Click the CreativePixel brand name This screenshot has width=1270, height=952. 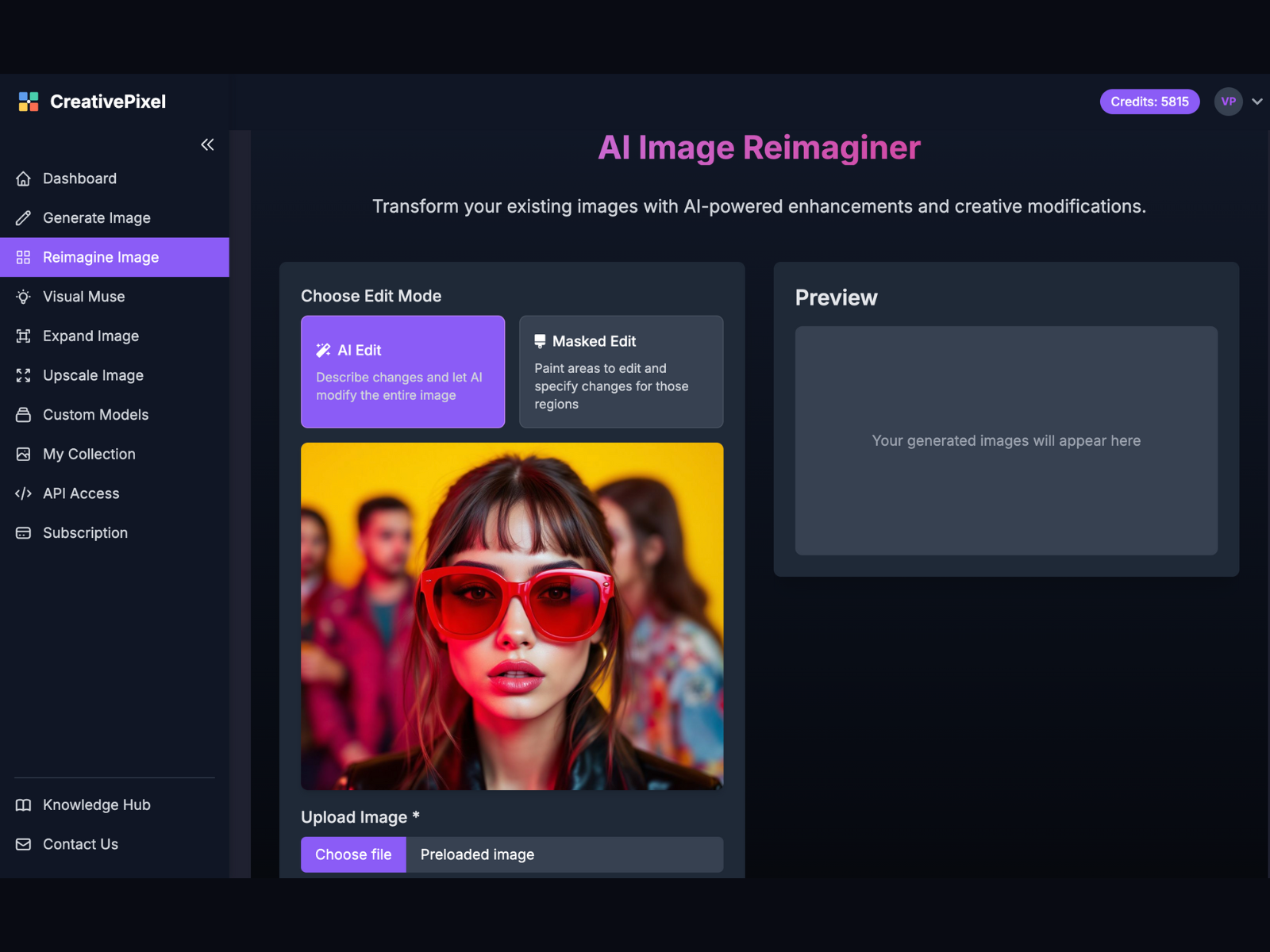coord(108,102)
